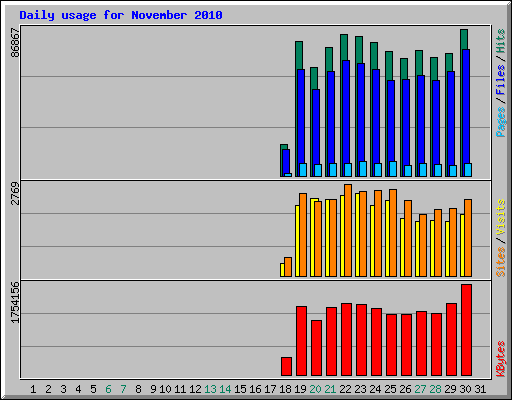The image size is (512, 400).
Task: Click the orange "Sites" legend label
Action: pyautogui.click(x=500, y=262)
